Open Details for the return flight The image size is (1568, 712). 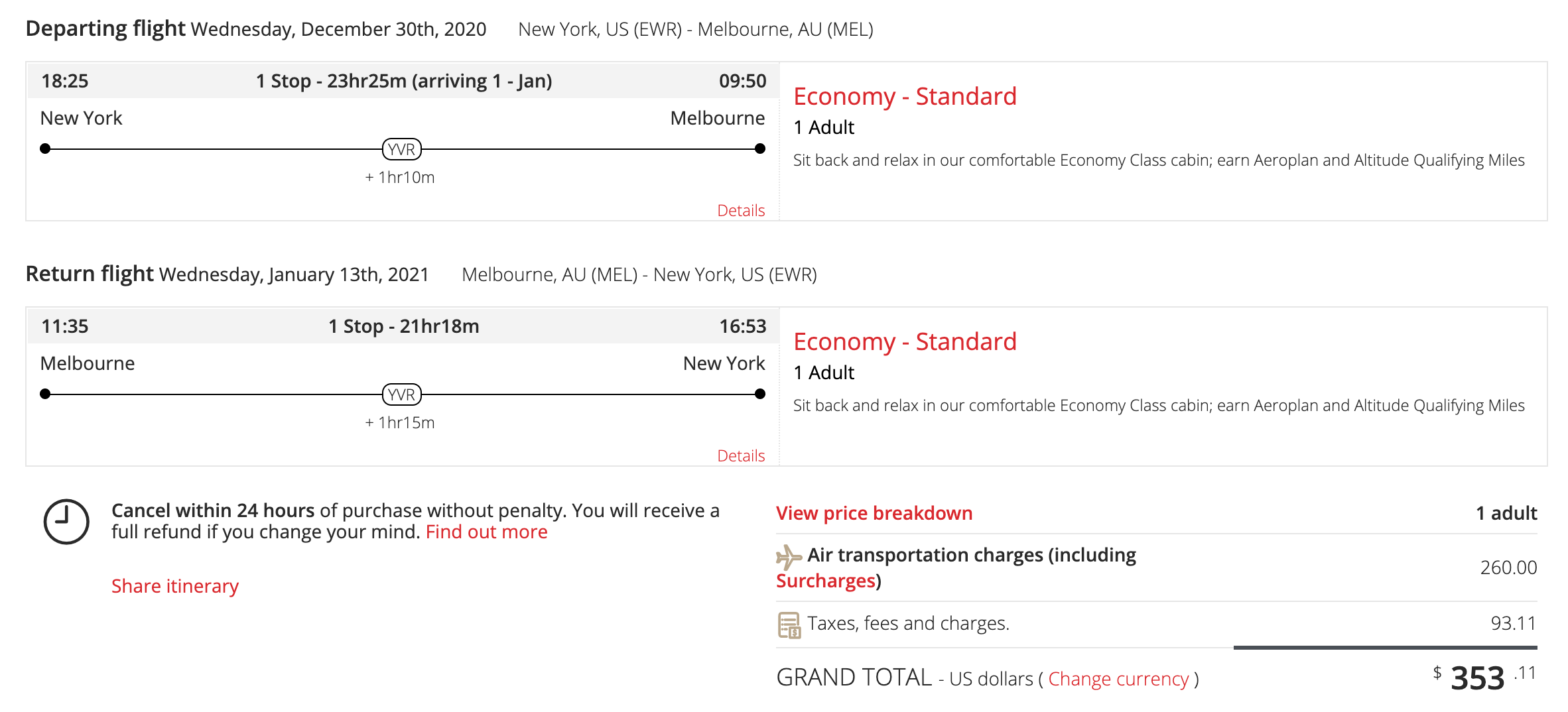741,455
